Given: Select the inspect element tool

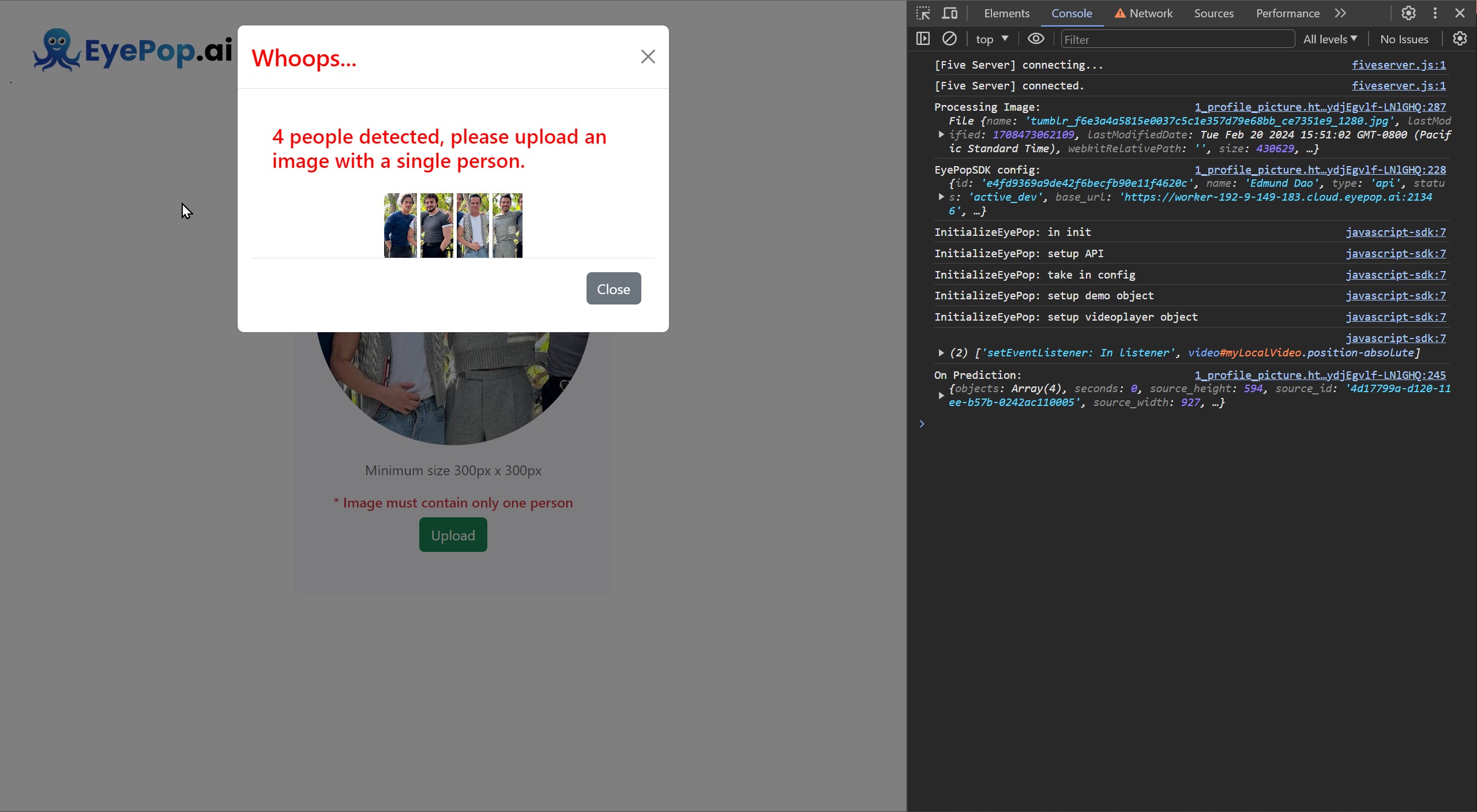Looking at the screenshot, I should pyautogui.click(x=922, y=13).
